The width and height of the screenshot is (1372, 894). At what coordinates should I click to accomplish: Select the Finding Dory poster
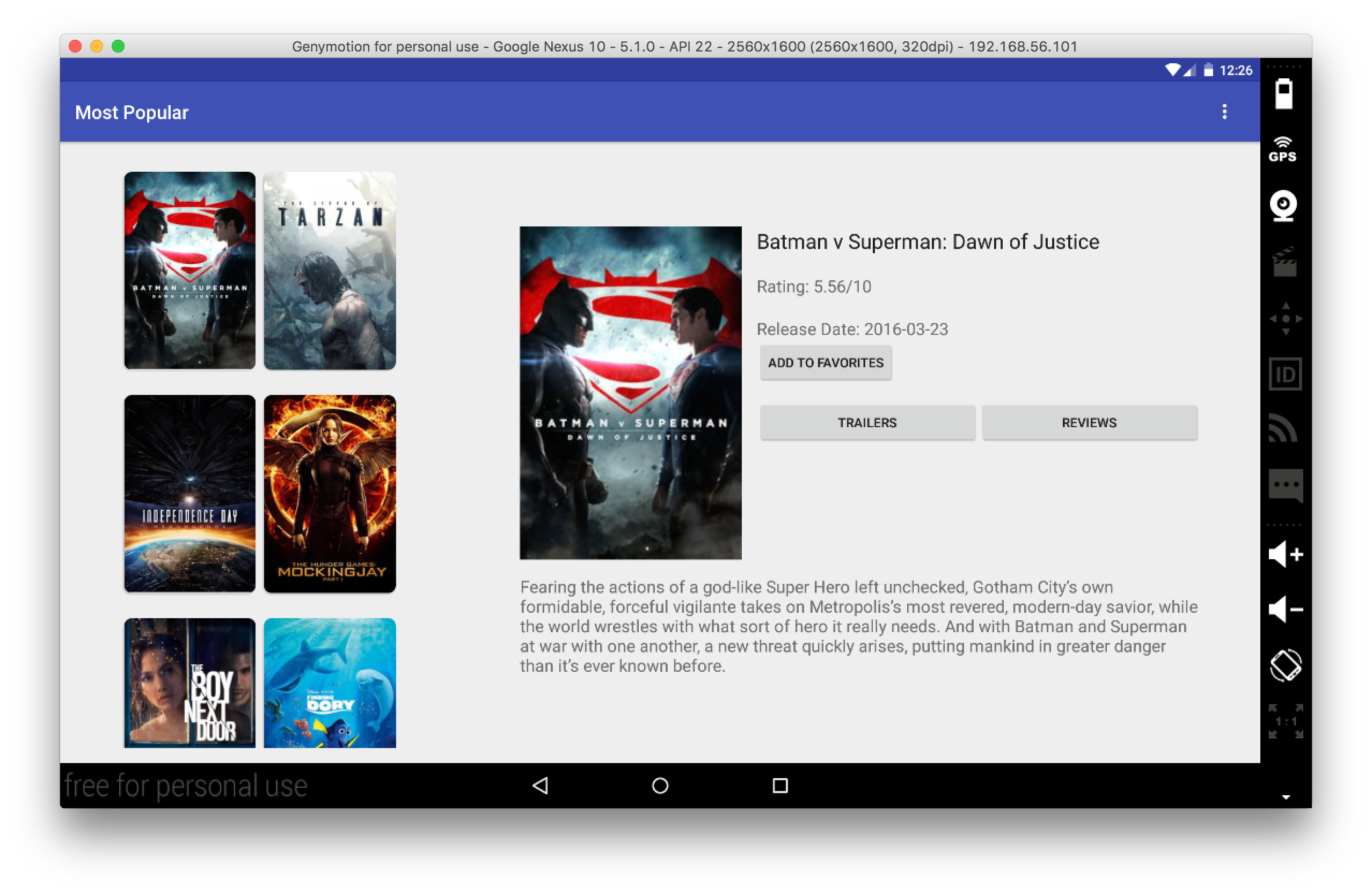pyautogui.click(x=329, y=683)
